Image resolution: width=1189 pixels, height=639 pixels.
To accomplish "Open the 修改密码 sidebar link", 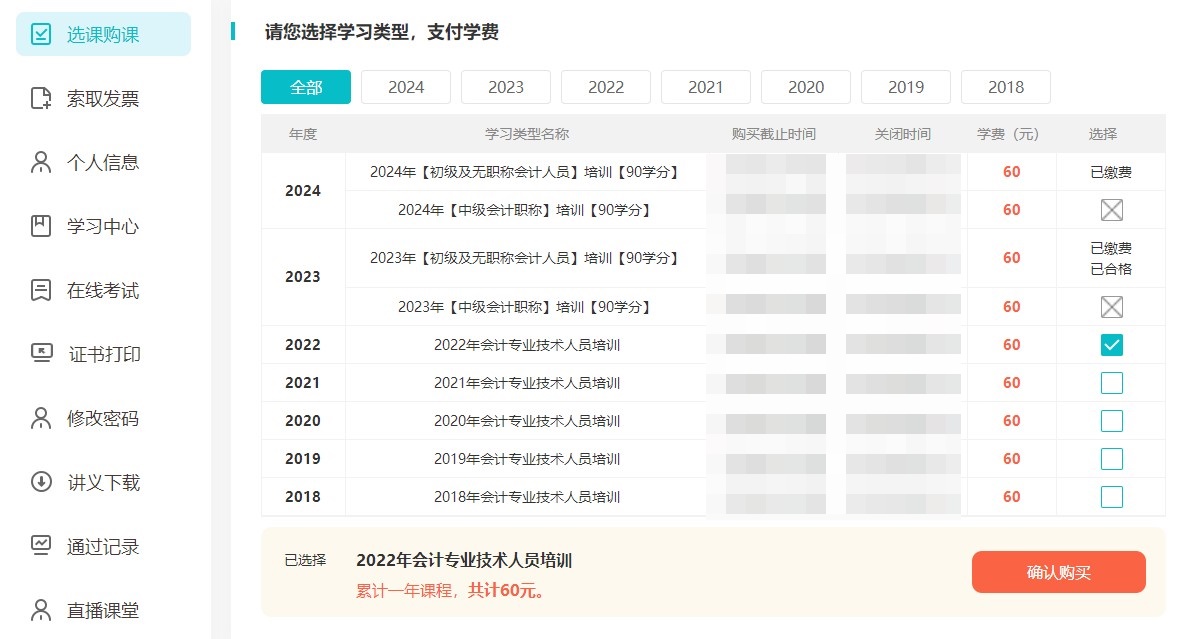I will point(103,419).
